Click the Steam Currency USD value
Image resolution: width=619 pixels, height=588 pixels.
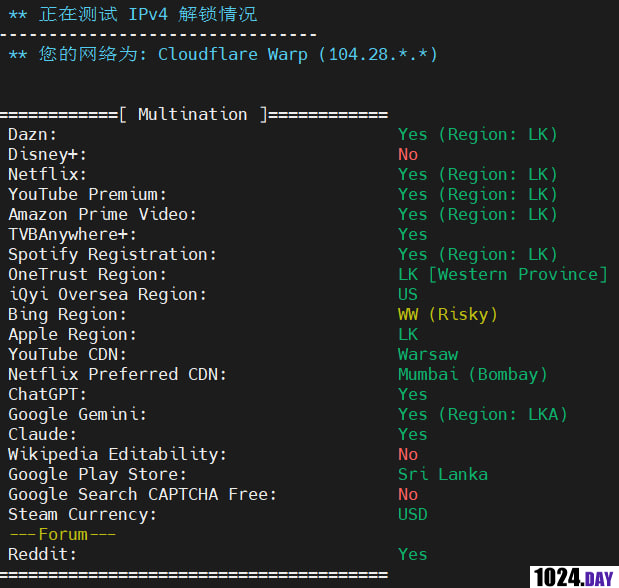[x=413, y=514]
